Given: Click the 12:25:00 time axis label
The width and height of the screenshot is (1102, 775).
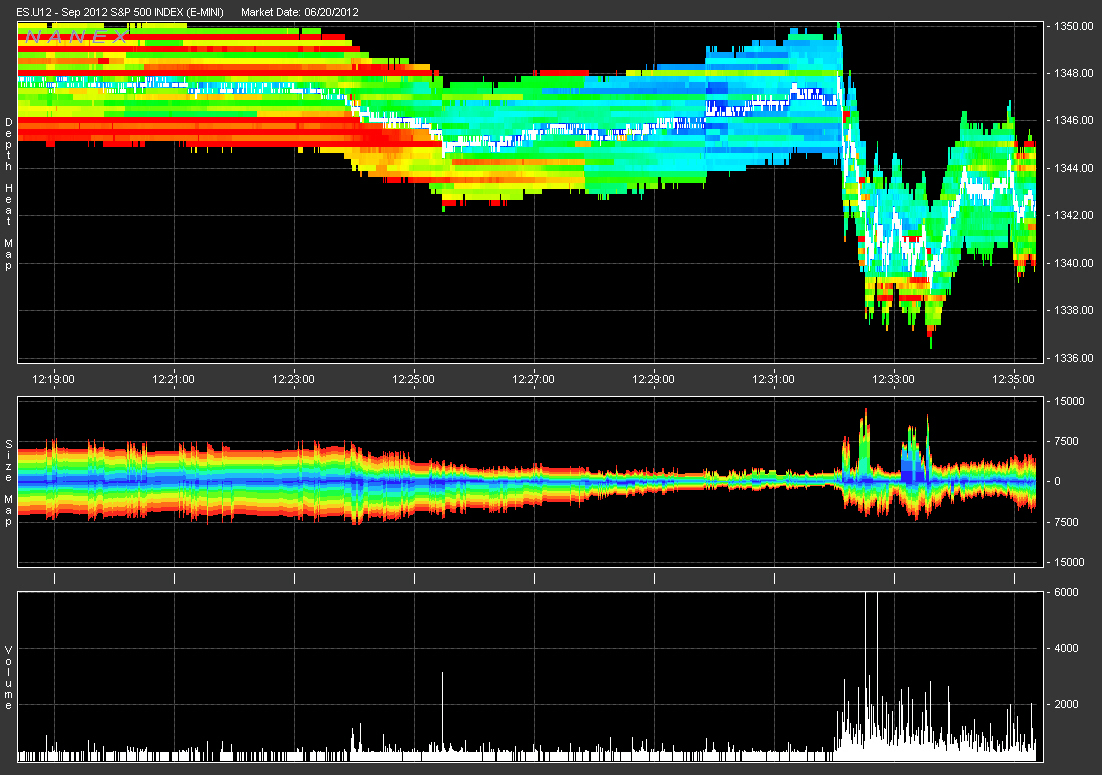Looking at the screenshot, I should [413, 379].
